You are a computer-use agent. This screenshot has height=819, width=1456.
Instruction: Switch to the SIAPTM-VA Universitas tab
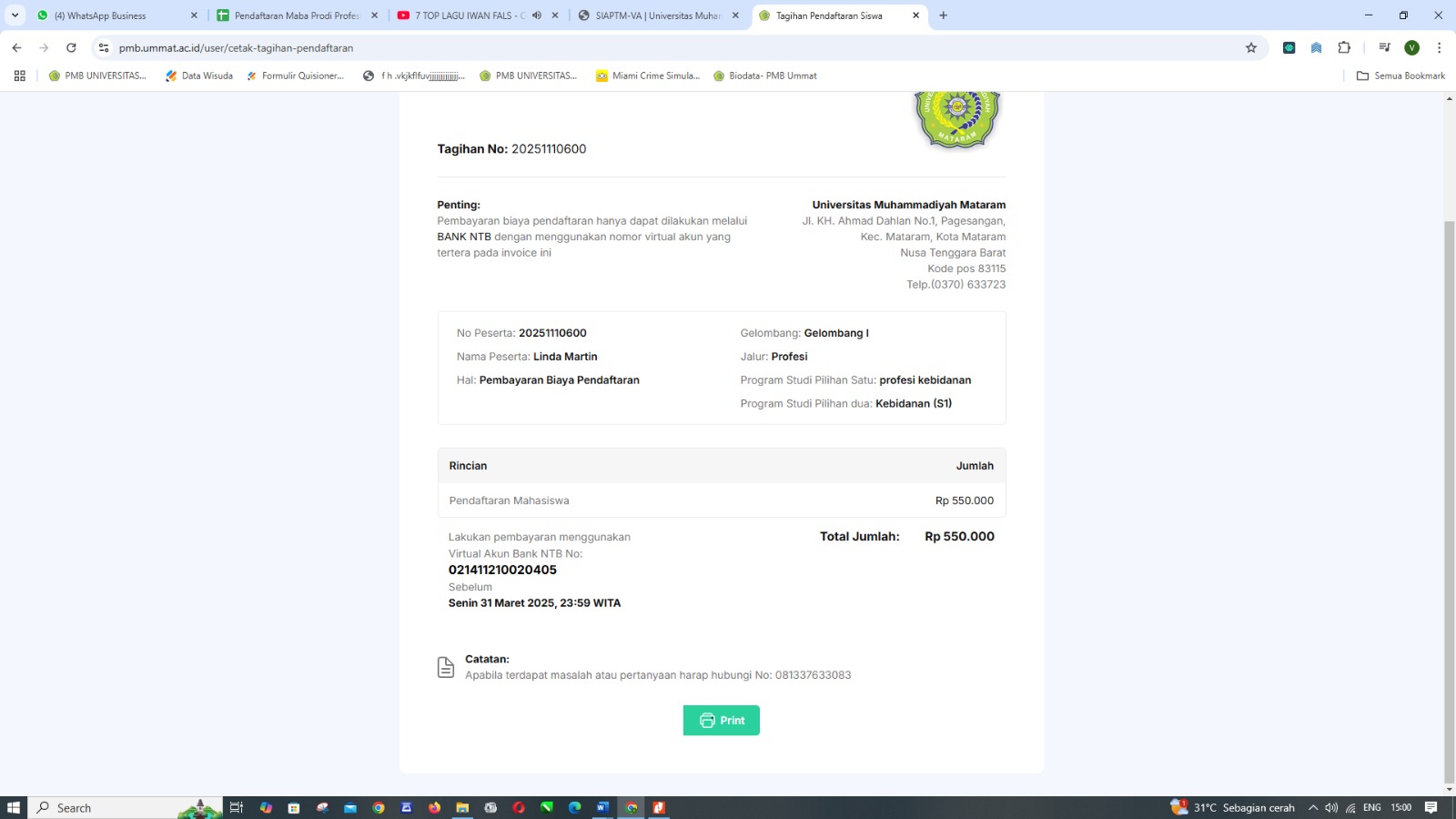coord(657,15)
